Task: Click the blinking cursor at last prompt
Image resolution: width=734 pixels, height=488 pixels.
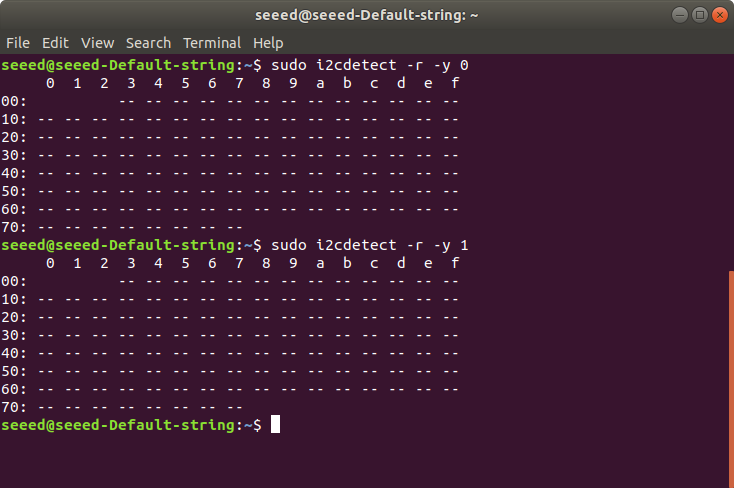Action: point(275,424)
